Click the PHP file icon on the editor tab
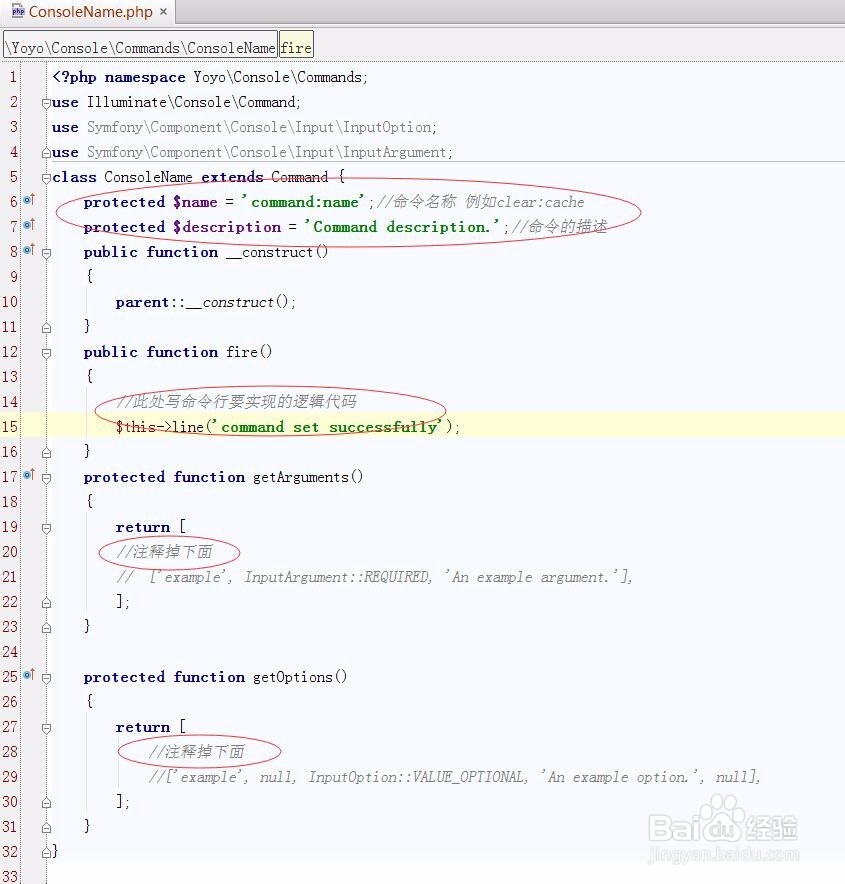The width and height of the screenshot is (845, 884). [16, 13]
